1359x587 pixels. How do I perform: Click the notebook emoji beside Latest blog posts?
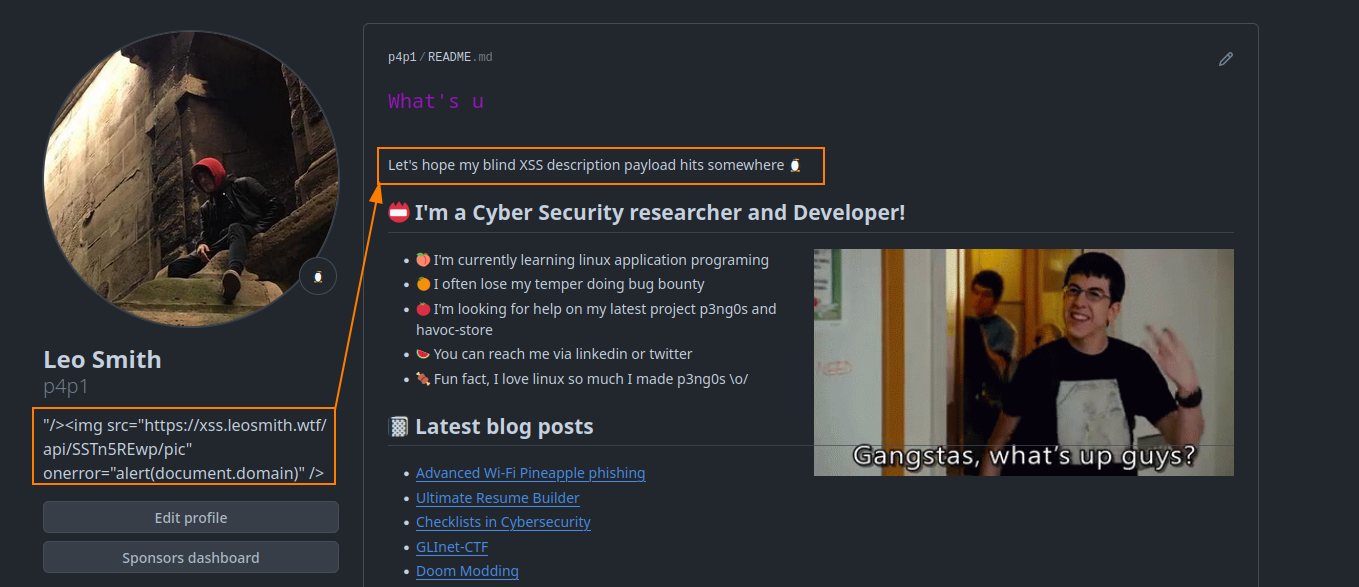point(398,427)
